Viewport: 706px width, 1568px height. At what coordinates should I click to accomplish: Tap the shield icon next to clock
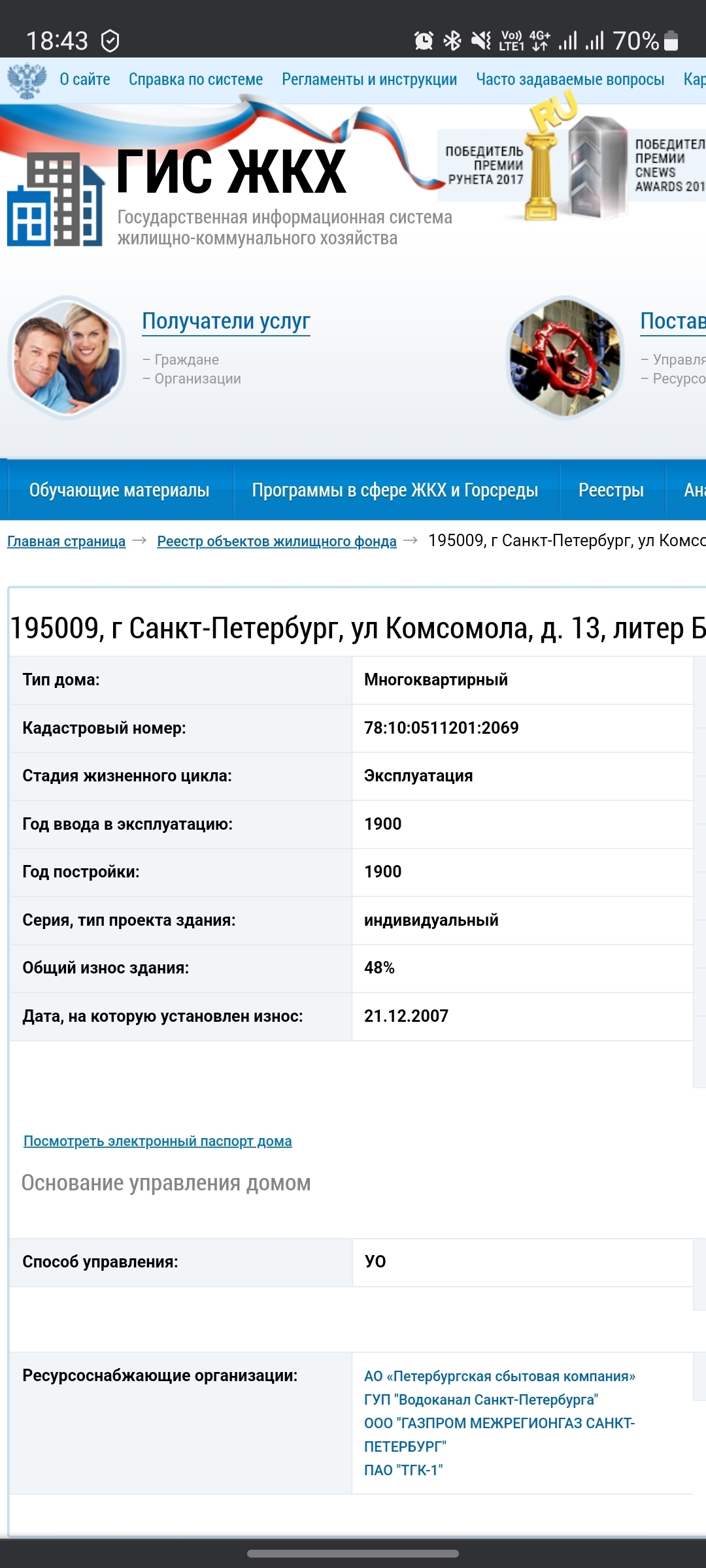pyautogui.click(x=110, y=41)
